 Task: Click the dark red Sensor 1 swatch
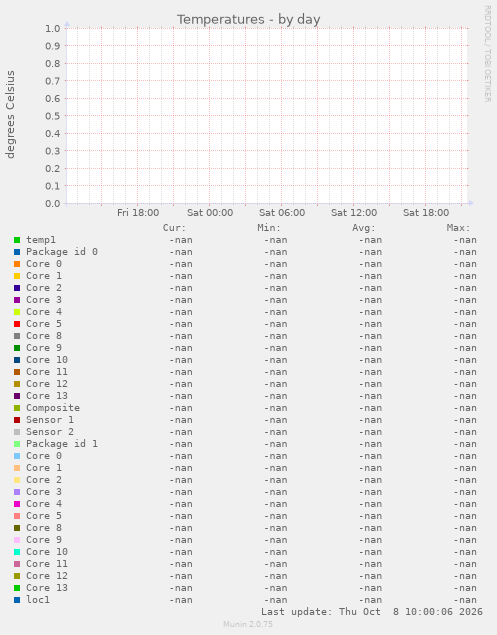(x=17, y=420)
